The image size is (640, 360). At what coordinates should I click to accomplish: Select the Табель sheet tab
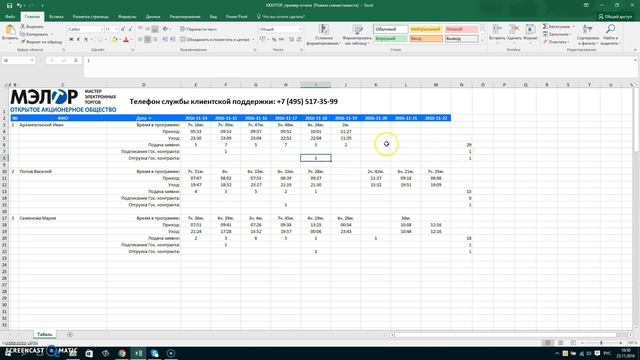[x=44, y=334]
